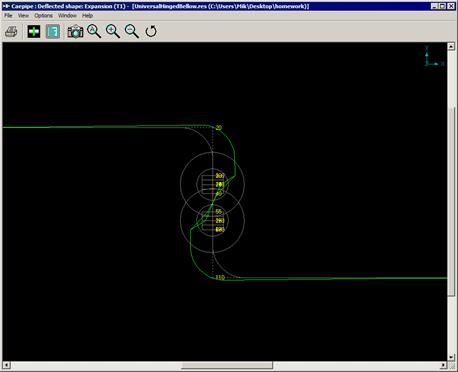Open the teal results window icon

(x=53, y=32)
